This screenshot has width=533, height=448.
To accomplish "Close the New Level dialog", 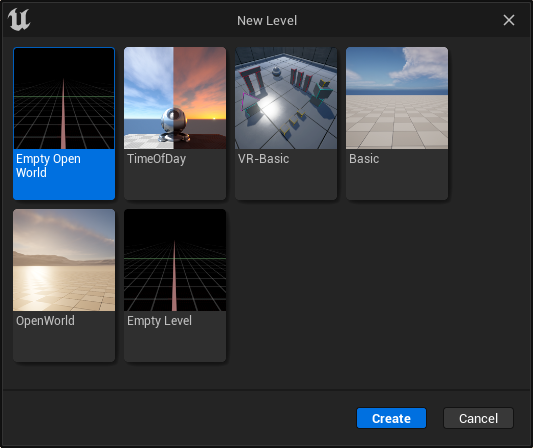I will [x=509, y=20].
